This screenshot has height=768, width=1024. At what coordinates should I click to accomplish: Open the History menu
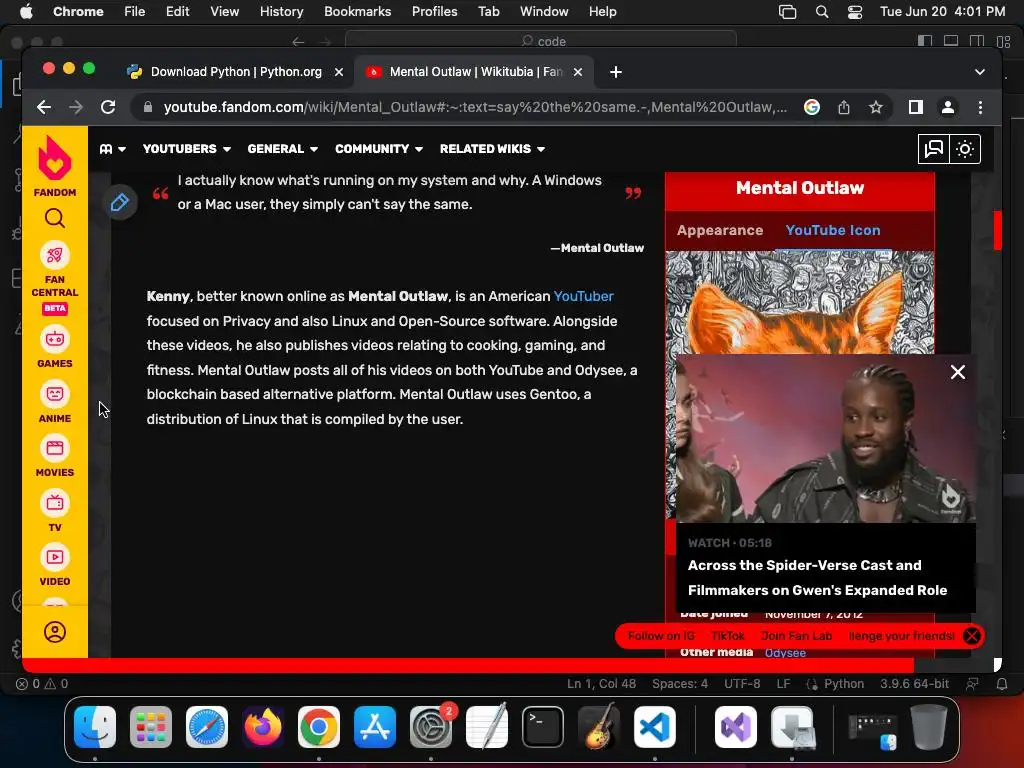tap(281, 12)
